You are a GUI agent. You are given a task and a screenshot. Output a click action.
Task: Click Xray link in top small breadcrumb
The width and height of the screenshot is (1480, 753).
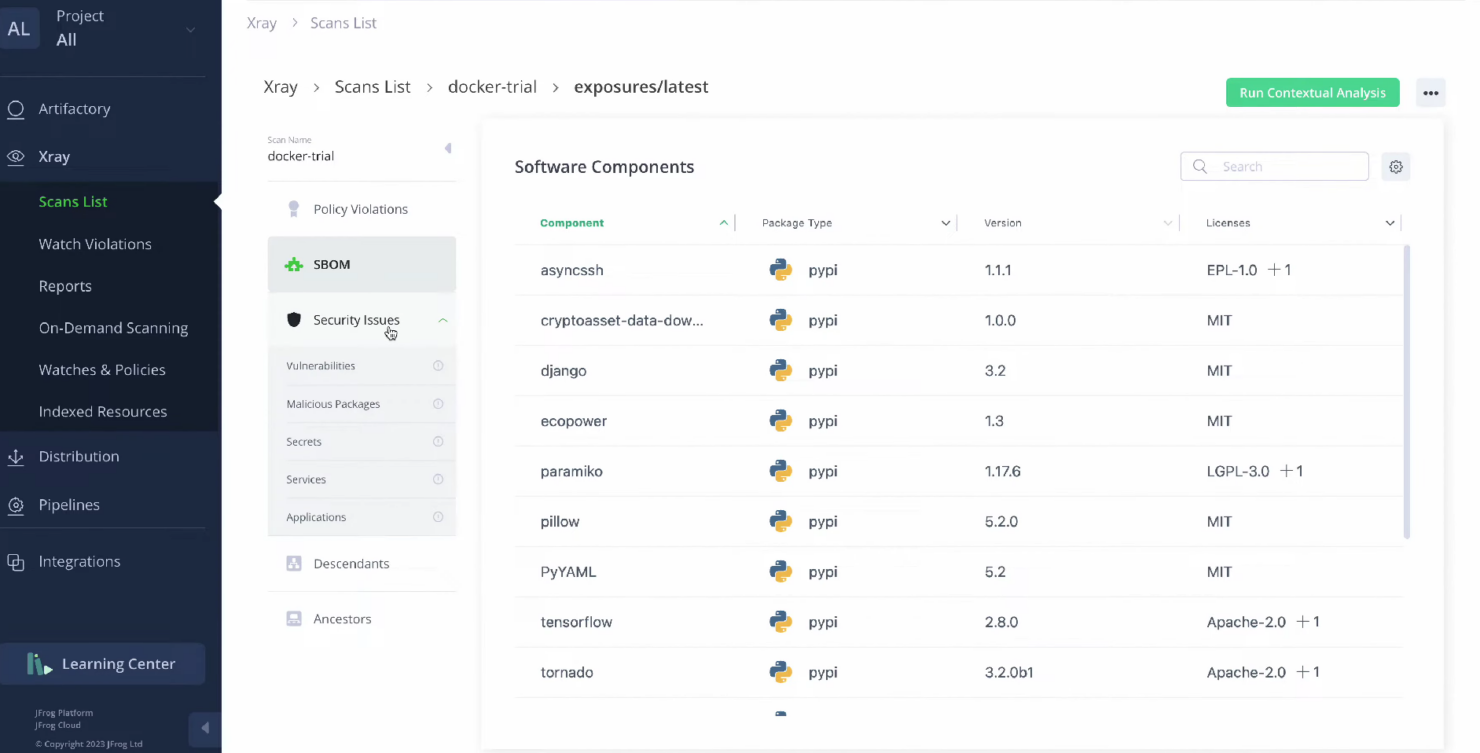tap(262, 23)
